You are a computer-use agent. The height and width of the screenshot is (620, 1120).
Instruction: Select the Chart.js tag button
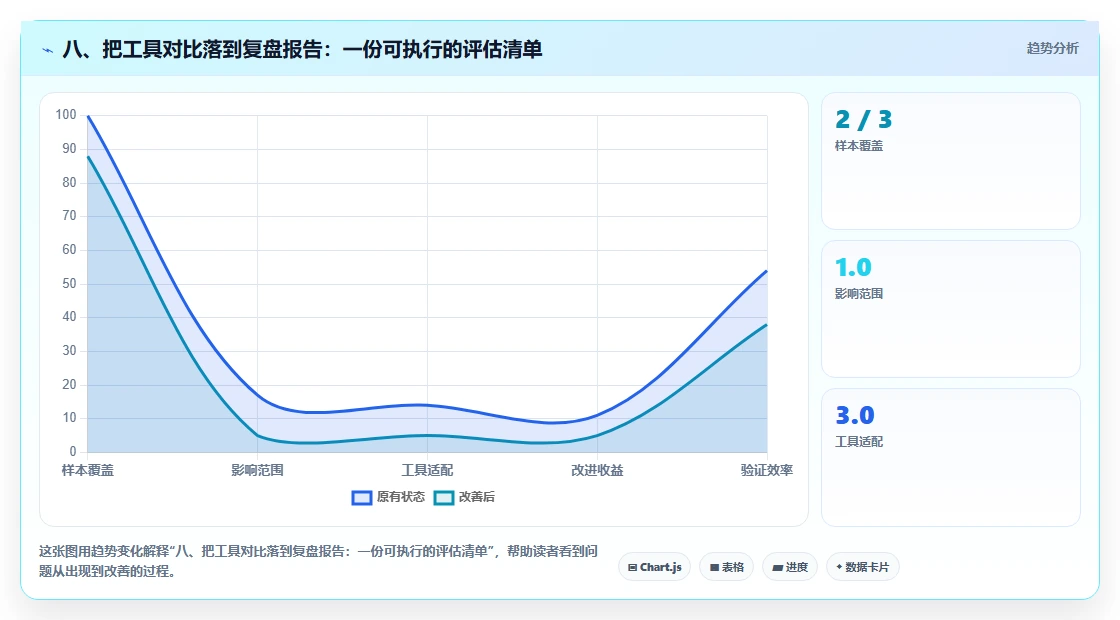click(x=654, y=567)
